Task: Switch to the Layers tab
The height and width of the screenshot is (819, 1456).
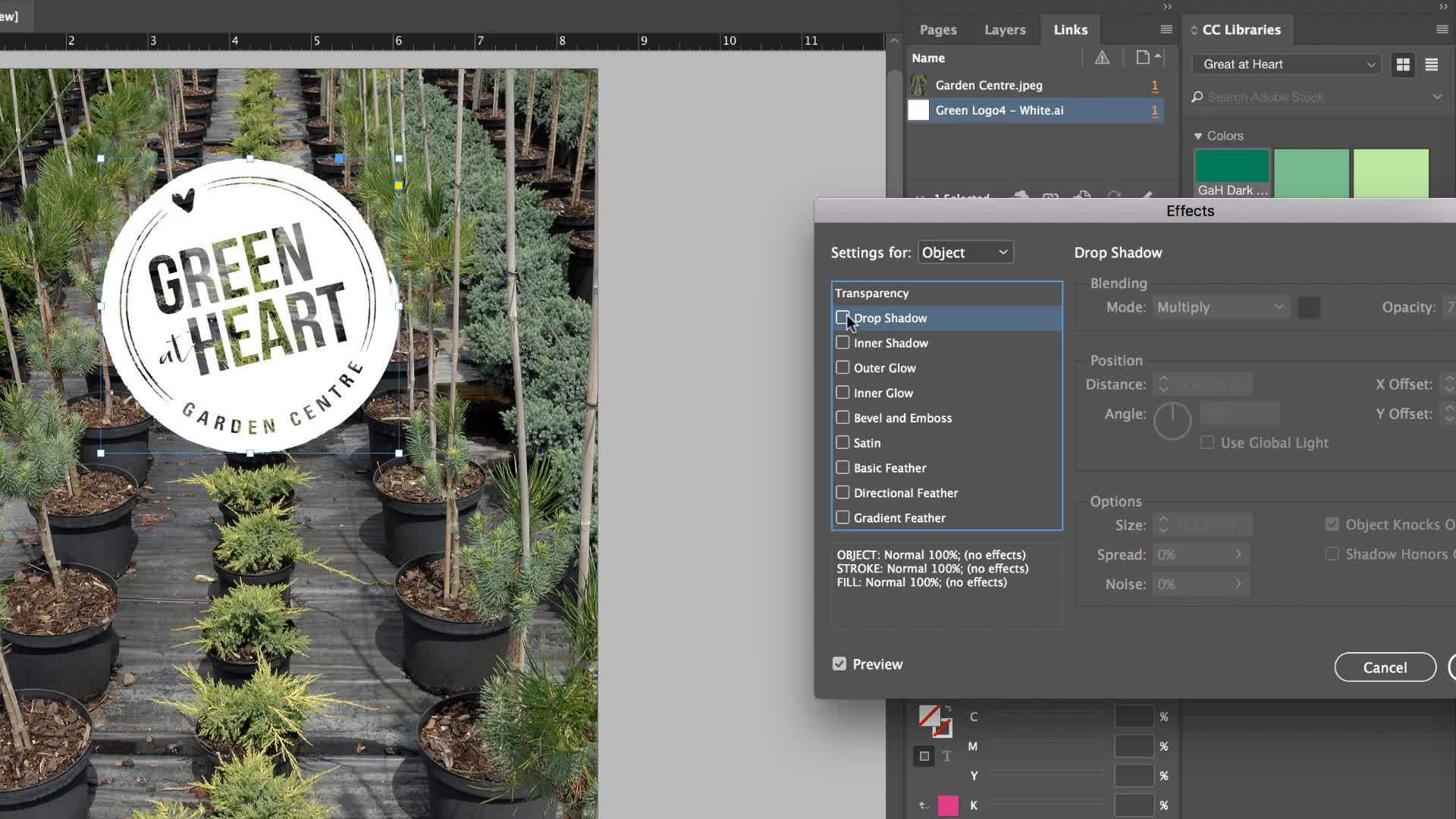Action: [1005, 30]
